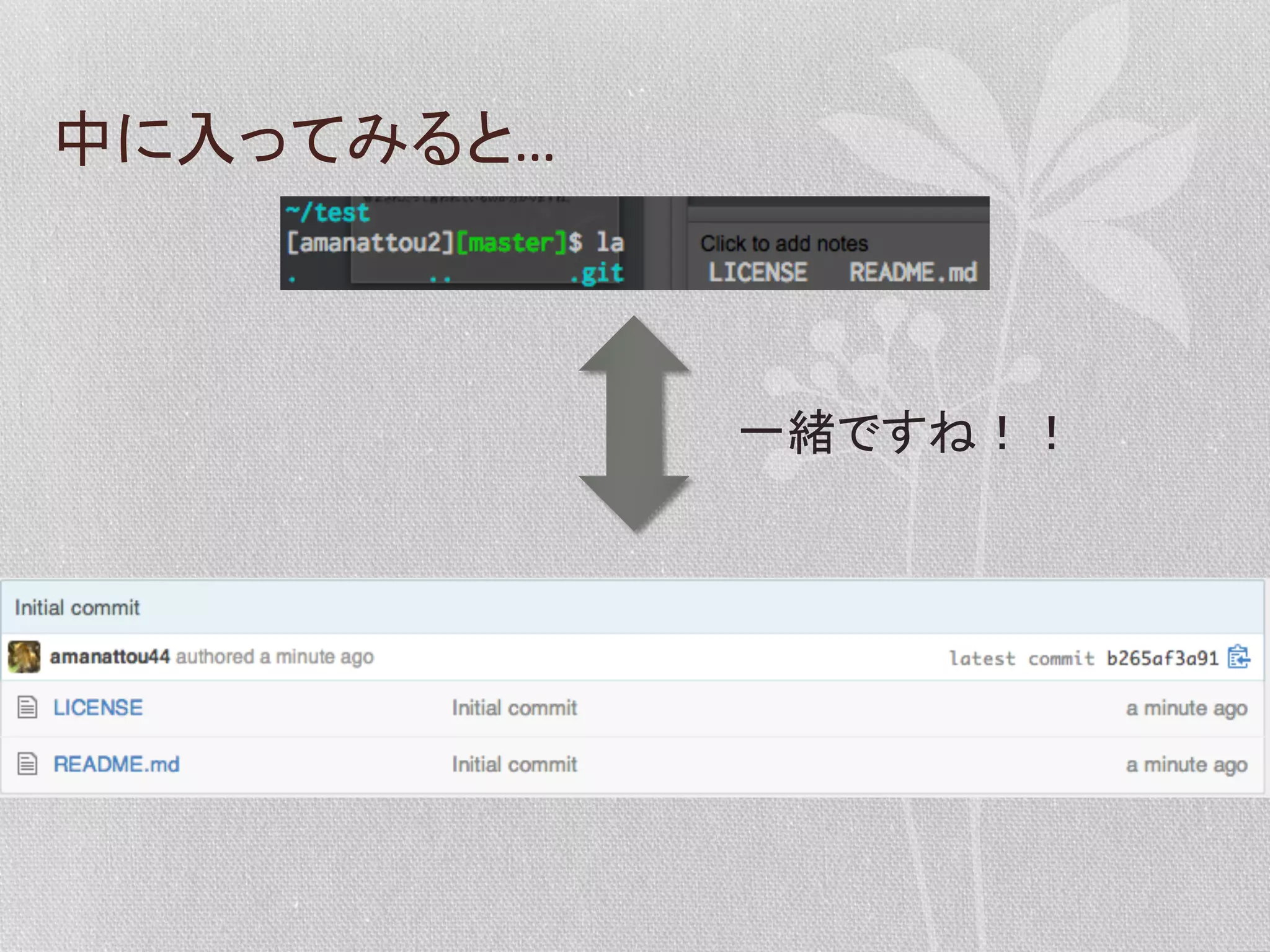The image size is (1270, 952).
Task: Click 'authored a minute ago' text
Action: click(275, 657)
